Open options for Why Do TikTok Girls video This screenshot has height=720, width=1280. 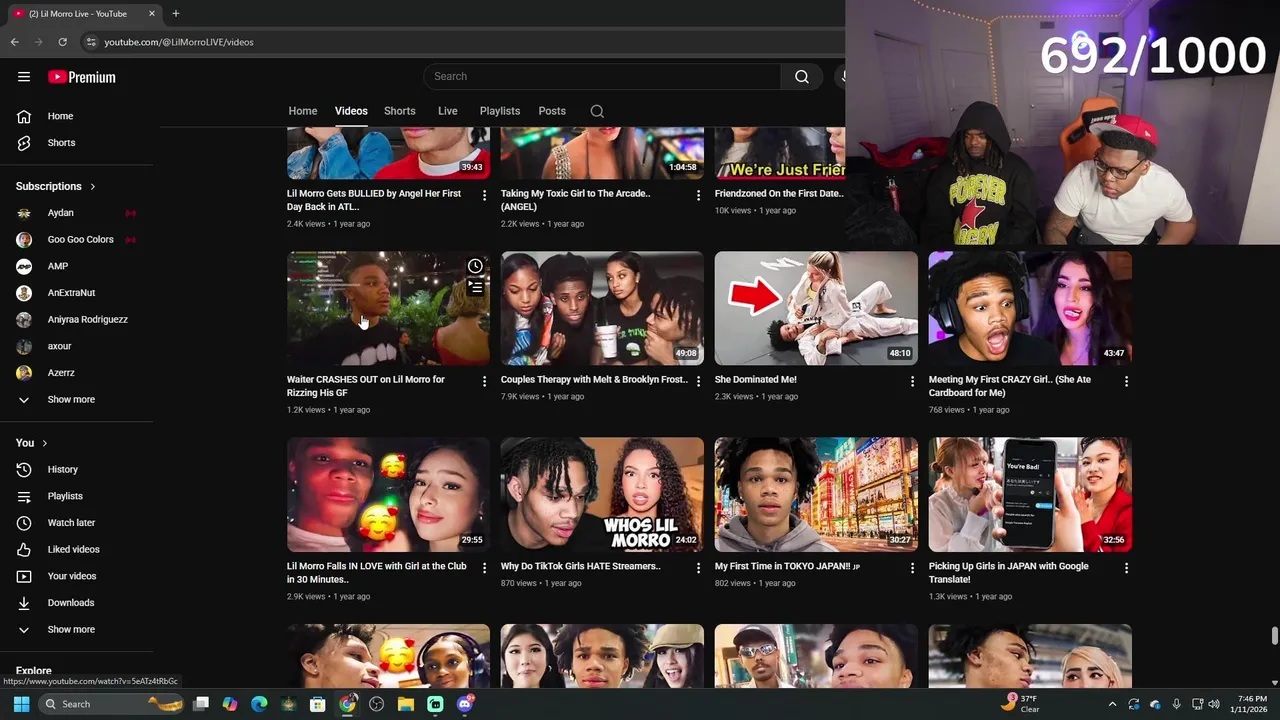pyautogui.click(x=698, y=567)
